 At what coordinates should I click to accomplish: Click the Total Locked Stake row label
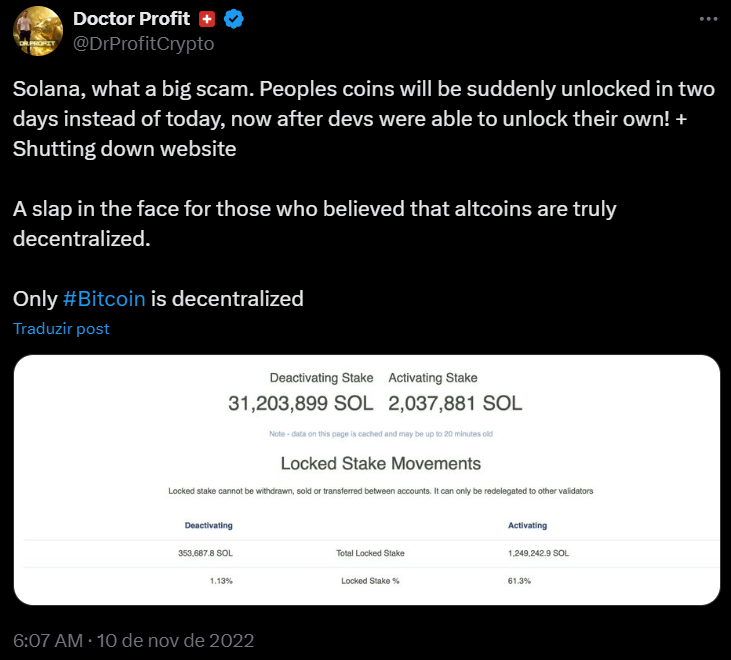(370, 553)
